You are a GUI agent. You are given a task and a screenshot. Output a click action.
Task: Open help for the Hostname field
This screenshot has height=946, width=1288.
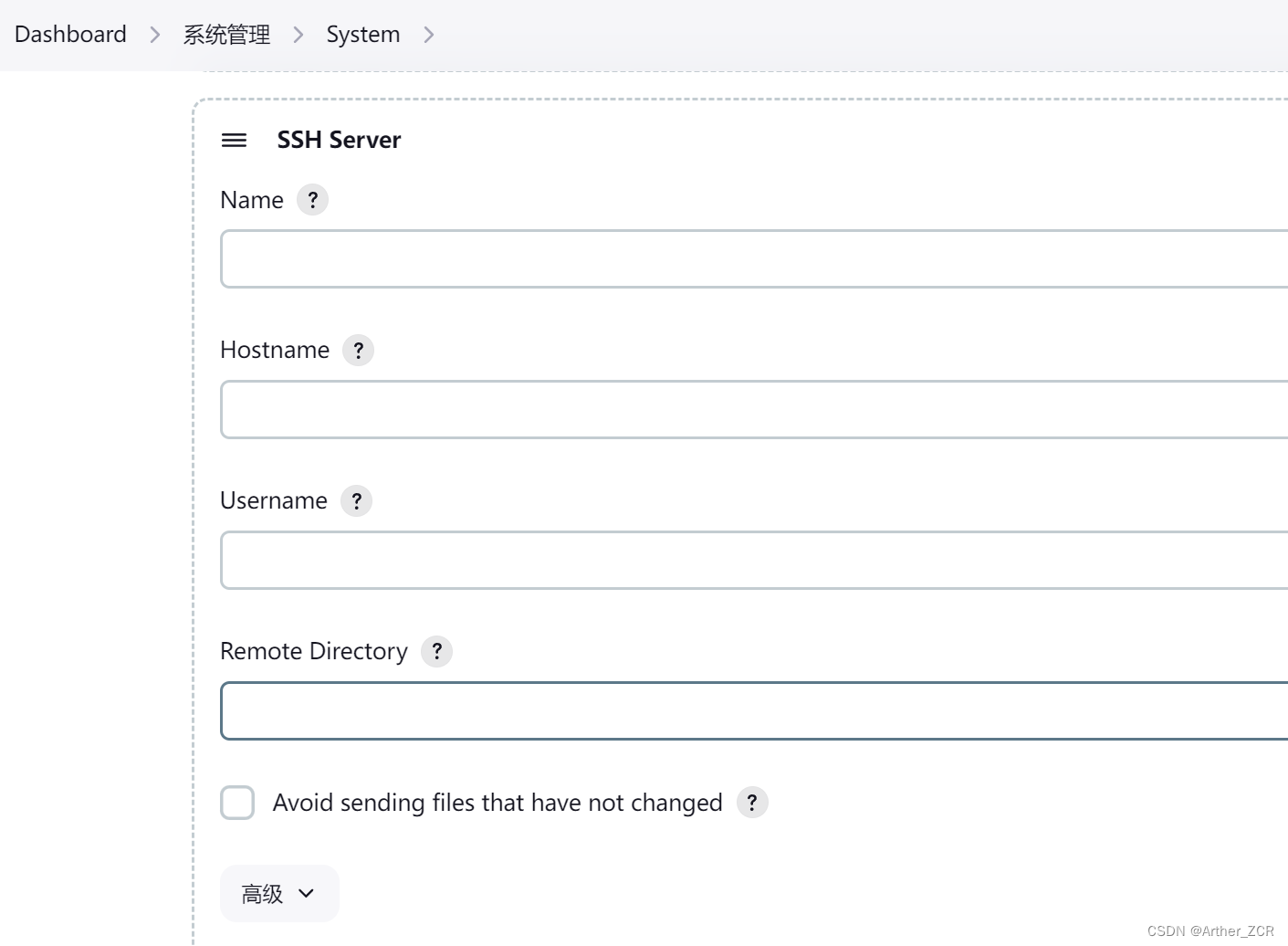[359, 351]
